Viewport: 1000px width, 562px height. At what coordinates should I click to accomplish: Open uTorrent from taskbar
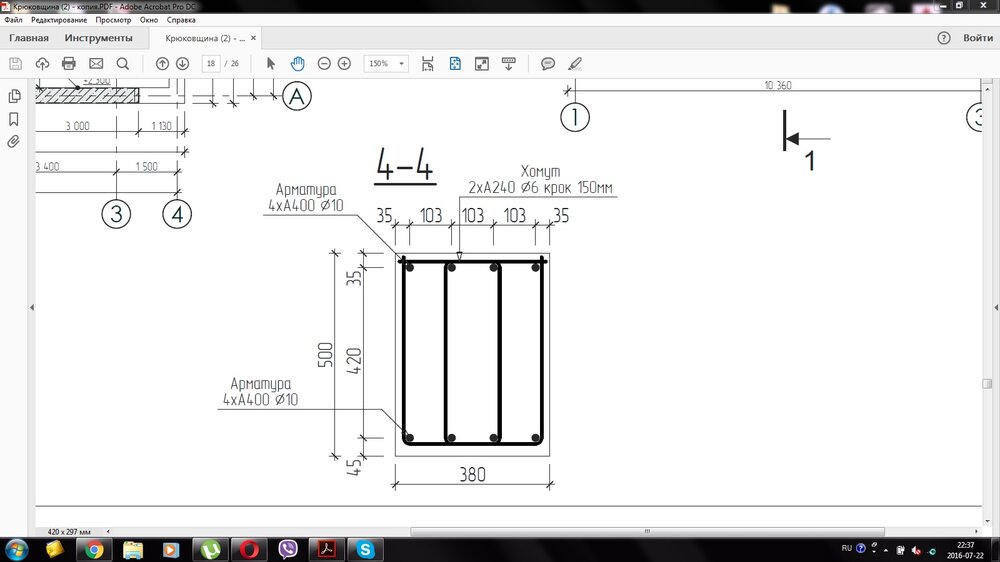(210, 549)
